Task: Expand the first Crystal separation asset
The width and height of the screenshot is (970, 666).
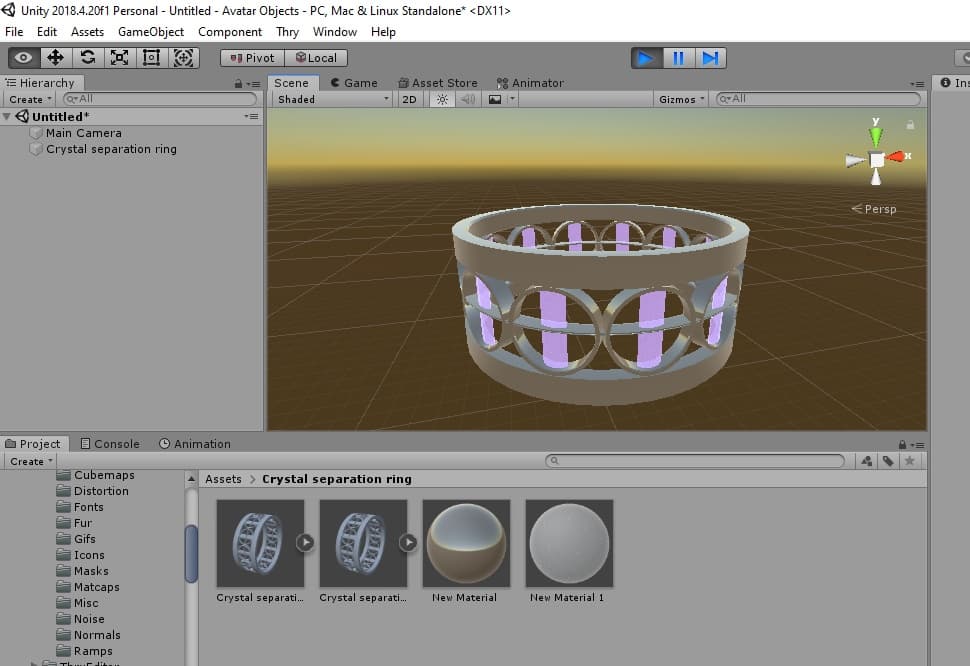Action: [x=306, y=542]
